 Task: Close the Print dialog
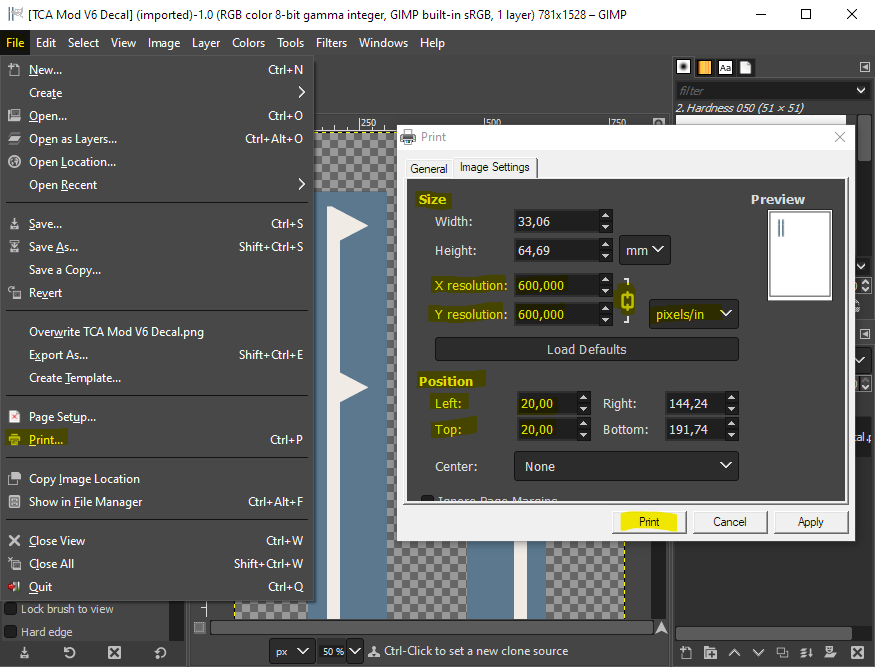[840, 137]
